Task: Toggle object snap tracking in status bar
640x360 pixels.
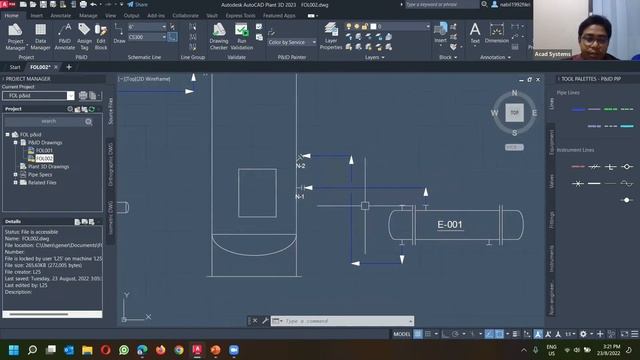Action: [489, 334]
